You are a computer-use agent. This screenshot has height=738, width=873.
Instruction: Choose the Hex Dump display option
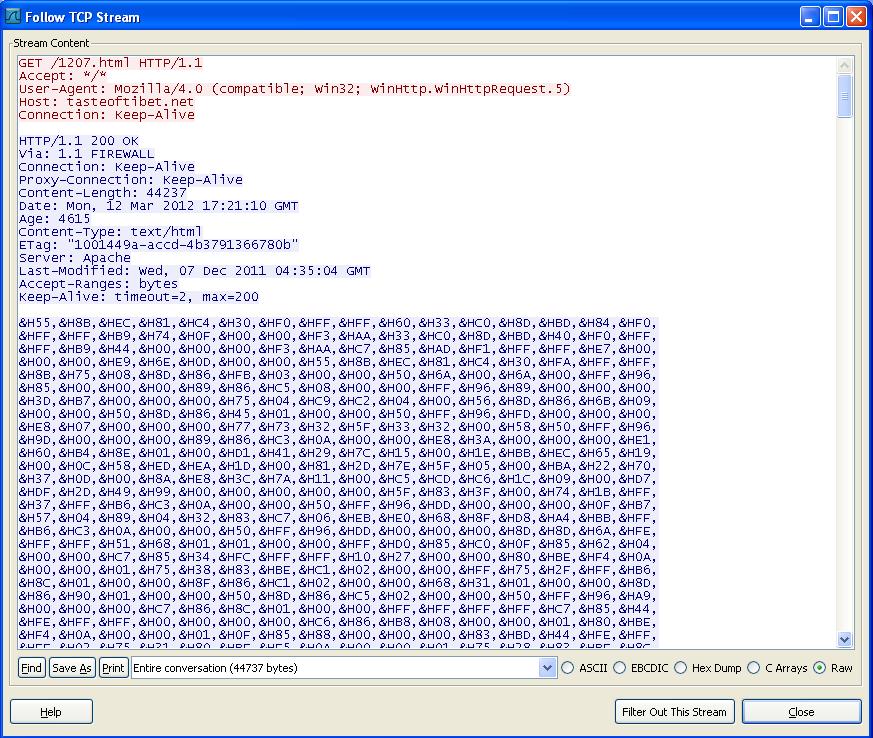(x=681, y=668)
